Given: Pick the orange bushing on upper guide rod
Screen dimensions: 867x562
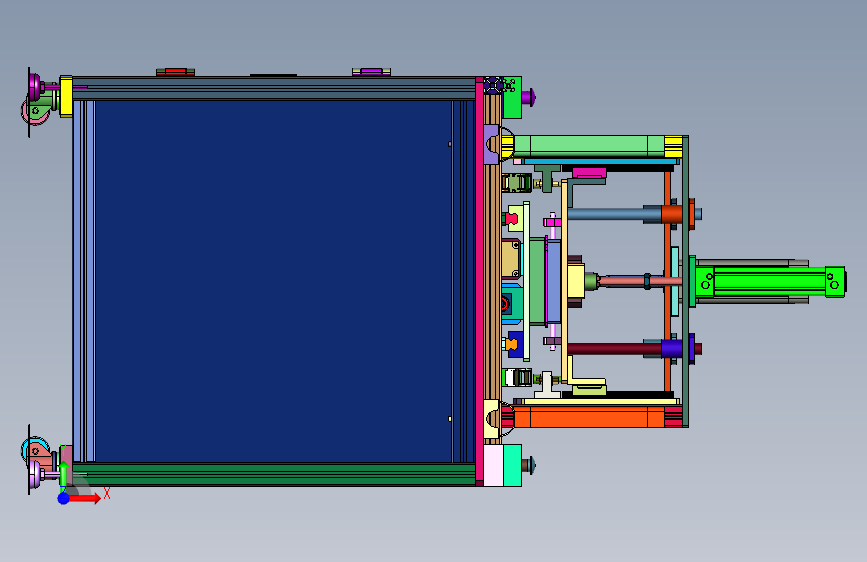Looking at the screenshot, I should [672, 214].
